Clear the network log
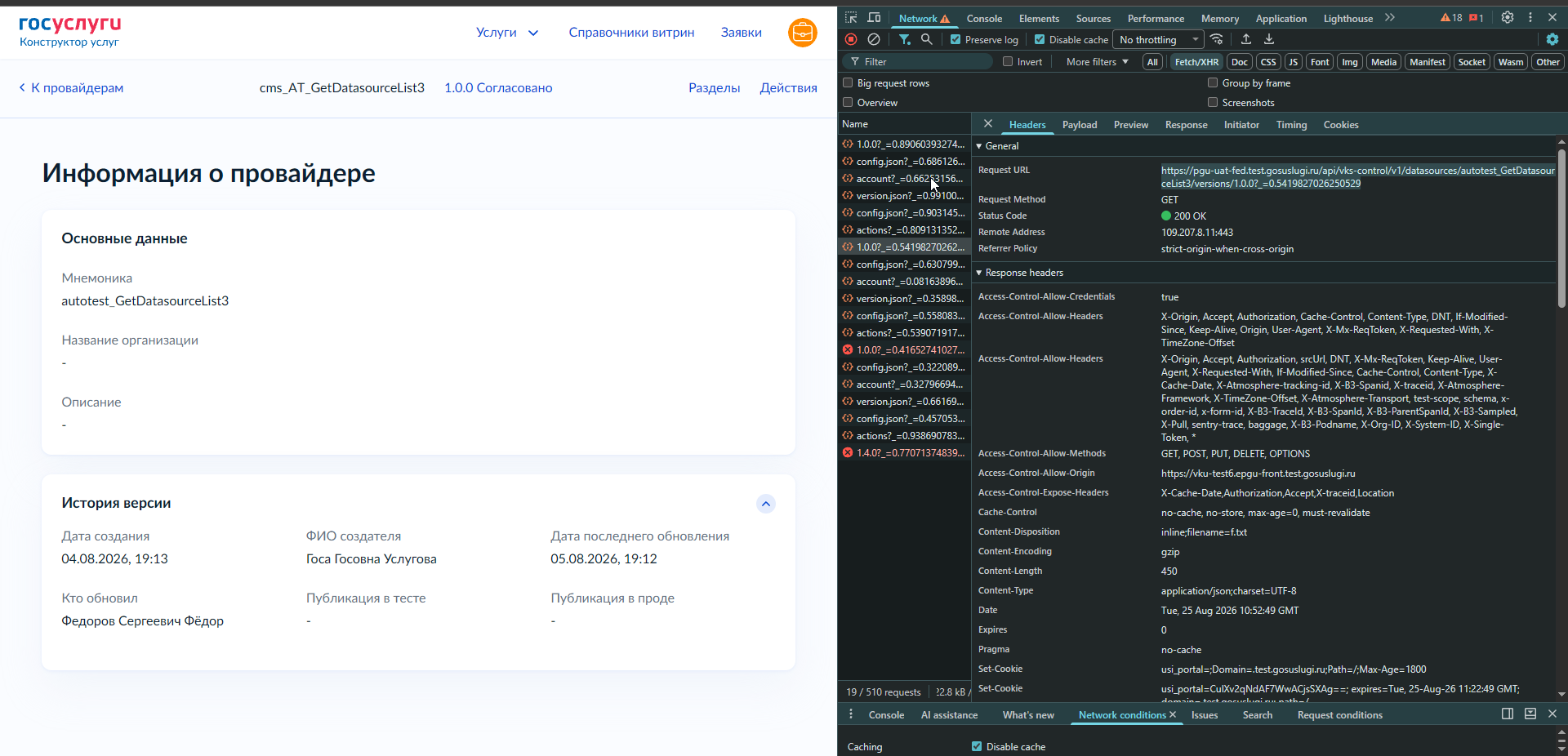 tap(874, 39)
